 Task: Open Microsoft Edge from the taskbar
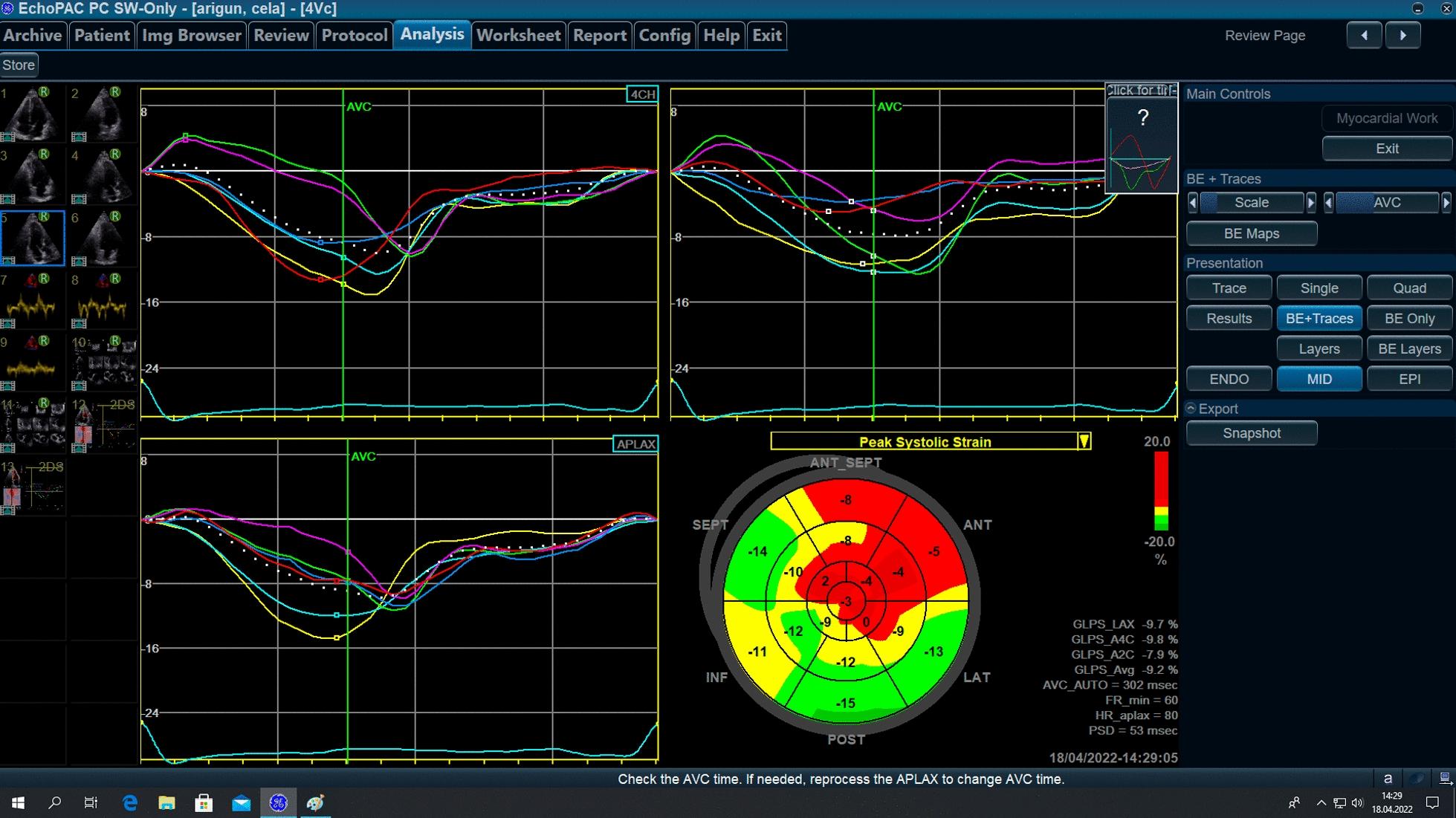(130, 802)
